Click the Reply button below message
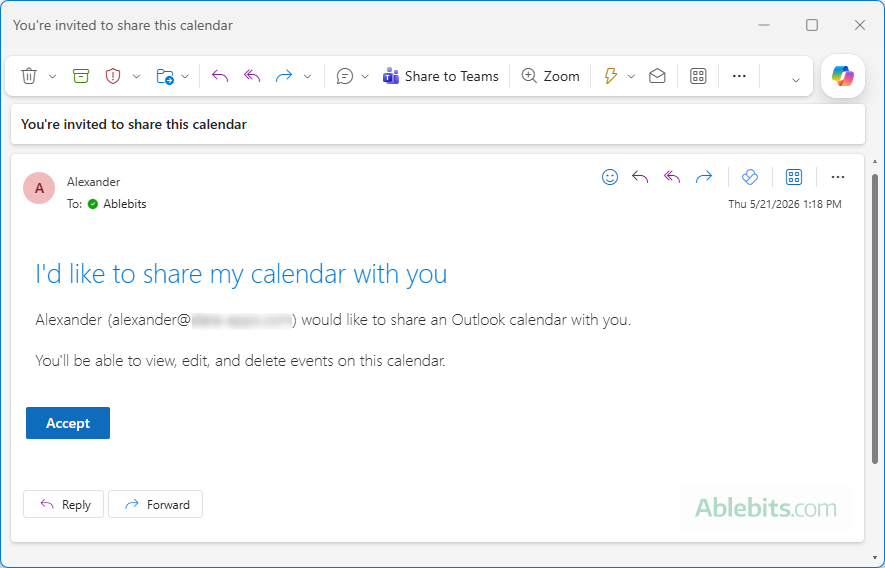This screenshot has height=568, width=885. pyautogui.click(x=63, y=504)
